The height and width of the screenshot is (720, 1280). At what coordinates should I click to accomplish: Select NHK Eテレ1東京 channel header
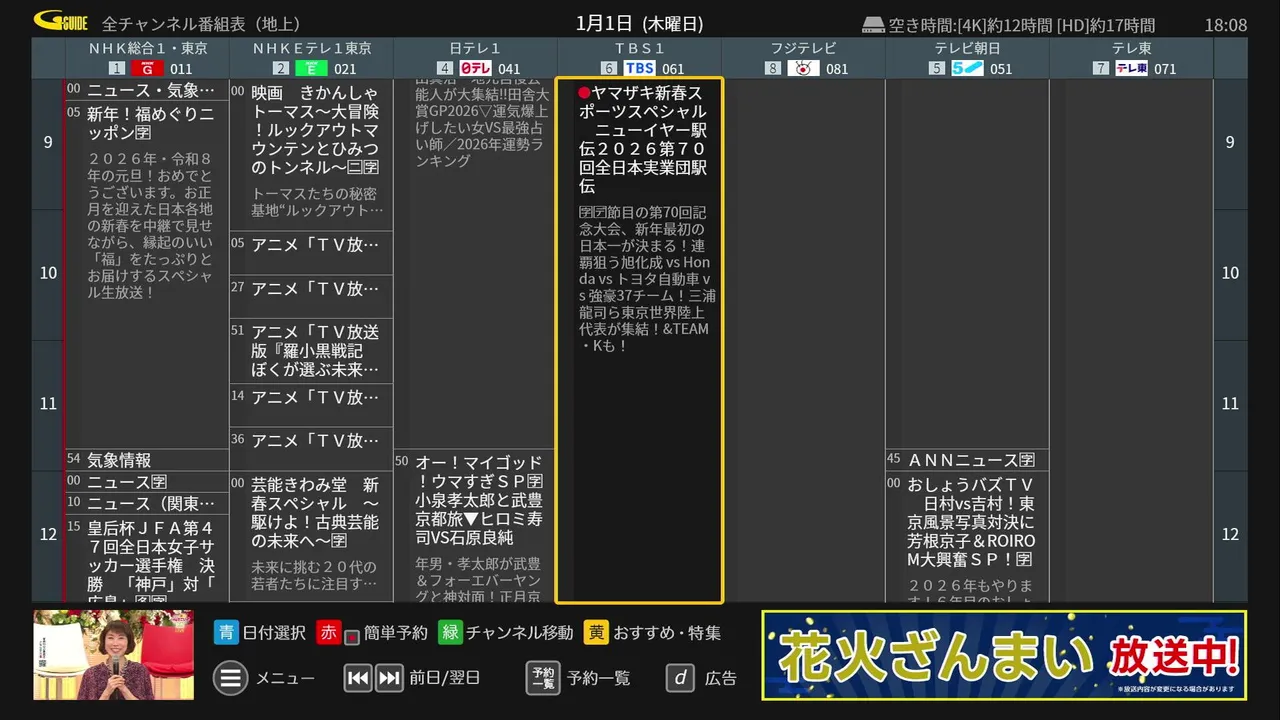[312, 59]
